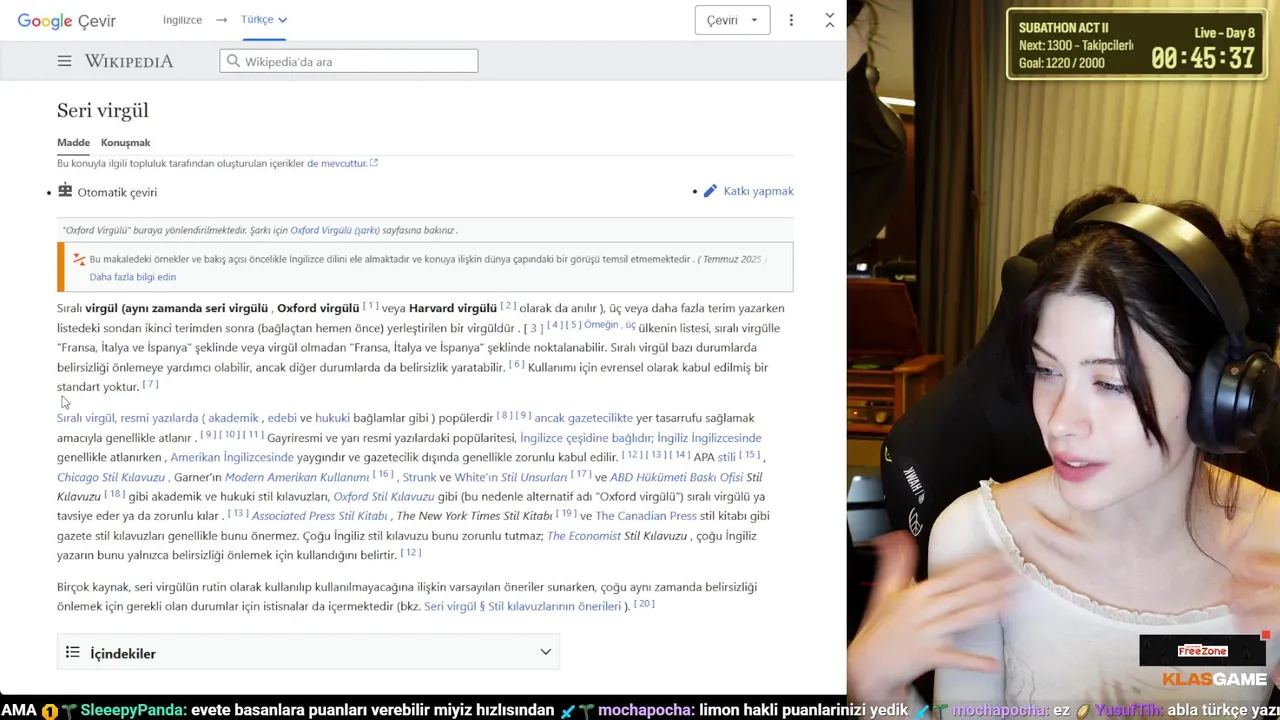Click the Wikipedia'da ara search field
The height and width of the screenshot is (720, 1280).
coord(349,61)
